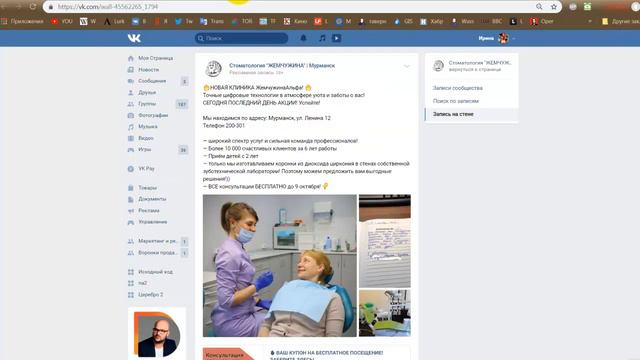
Task: Click the video play icon in VK header
Action: pyautogui.click(x=336, y=38)
